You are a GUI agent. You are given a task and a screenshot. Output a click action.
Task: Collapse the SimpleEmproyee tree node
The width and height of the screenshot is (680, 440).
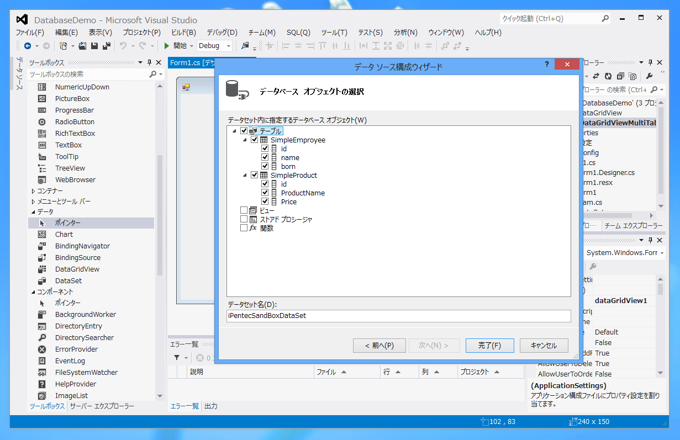(245, 140)
